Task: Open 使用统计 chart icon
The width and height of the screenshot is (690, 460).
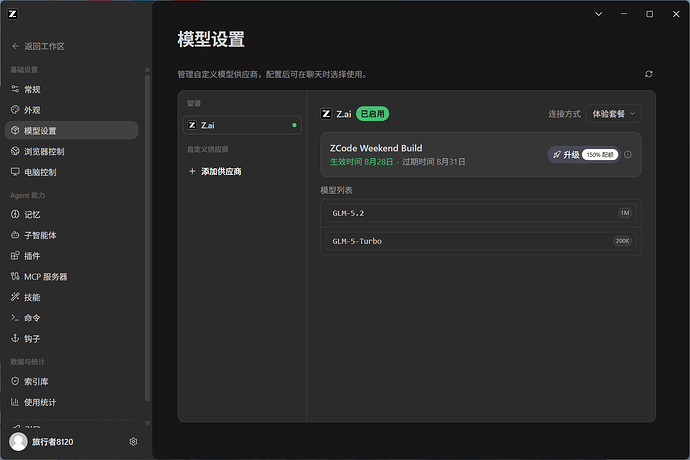Action: [15, 402]
